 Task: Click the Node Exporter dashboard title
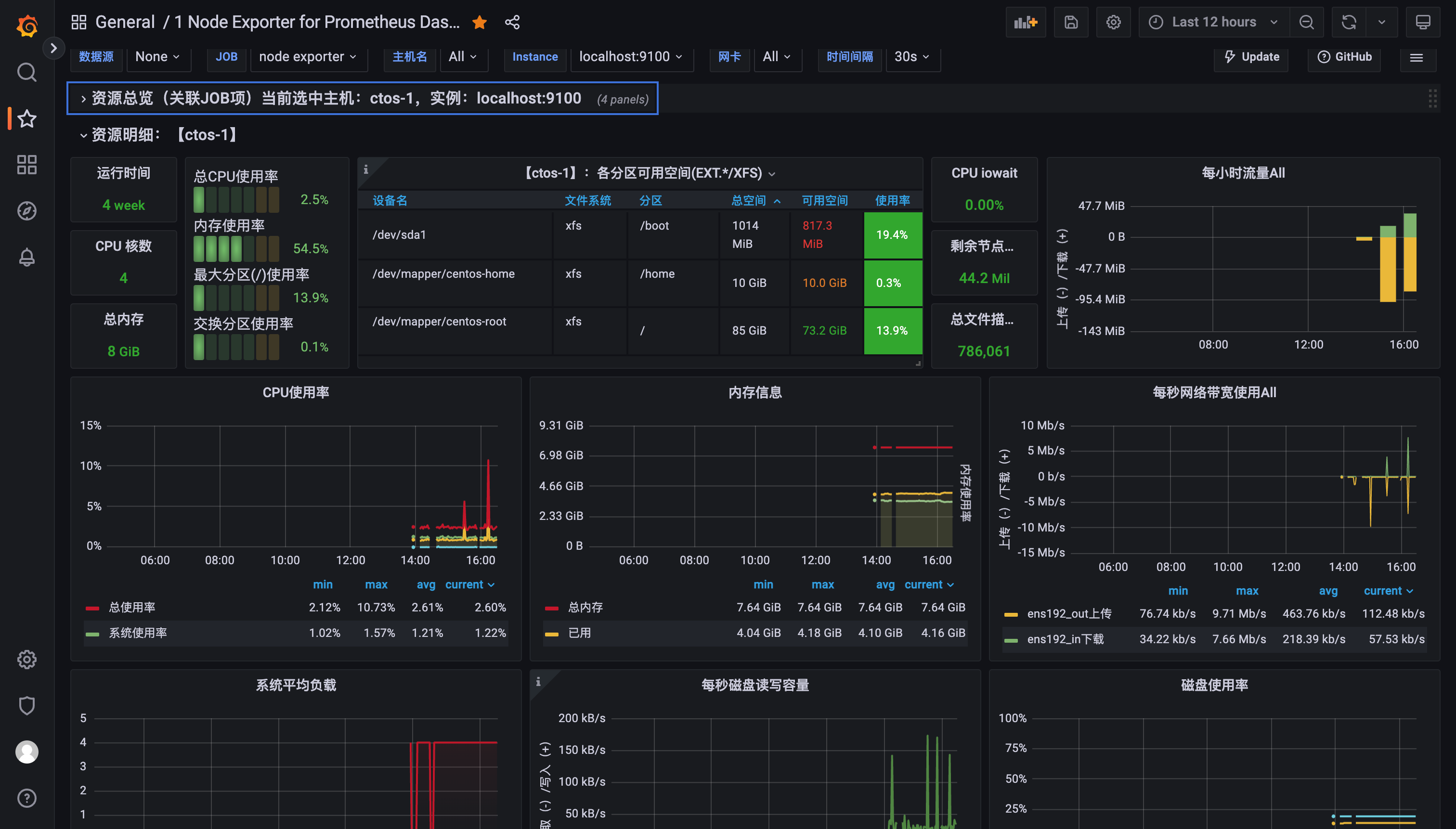[x=317, y=22]
